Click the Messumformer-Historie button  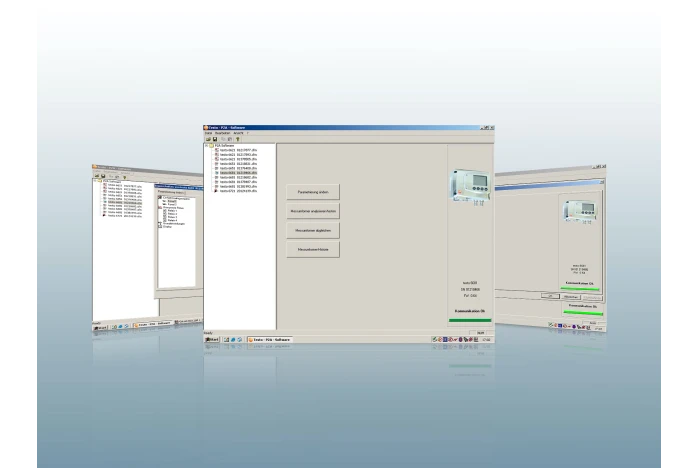(x=313, y=249)
